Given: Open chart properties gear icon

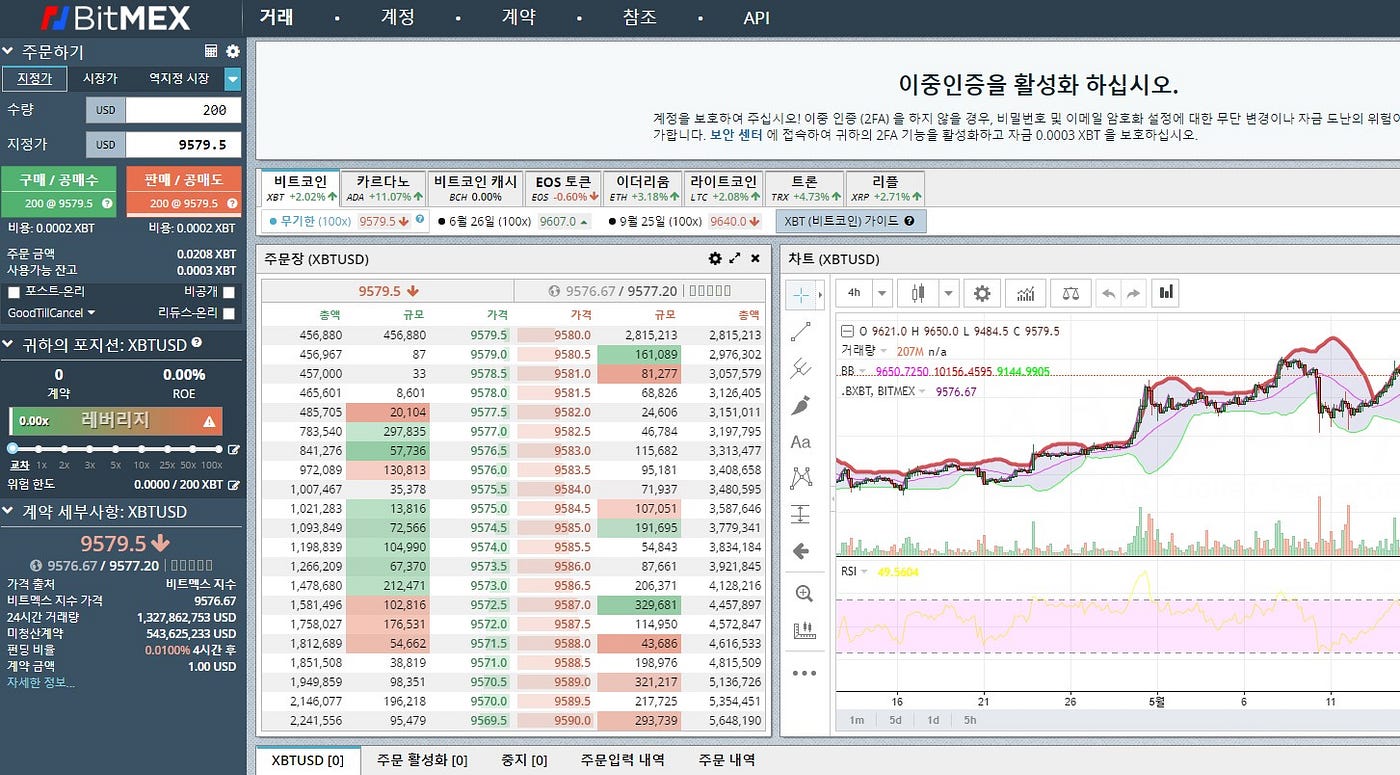Looking at the screenshot, I should pyautogui.click(x=982, y=293).
